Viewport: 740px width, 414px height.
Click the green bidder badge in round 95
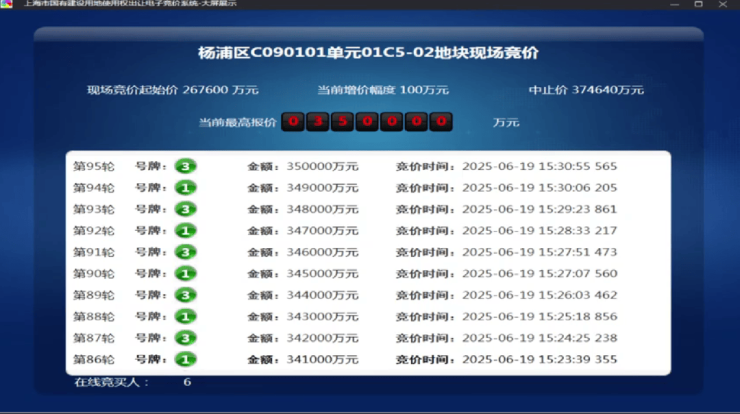point(185,166)
